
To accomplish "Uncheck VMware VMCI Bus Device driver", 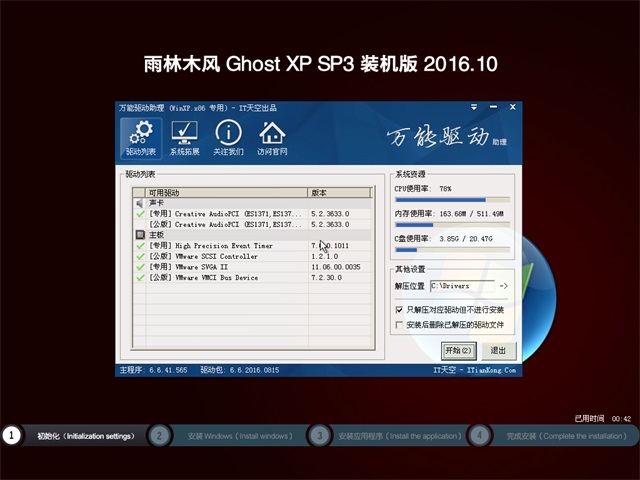I will click(x=140, y=278).
